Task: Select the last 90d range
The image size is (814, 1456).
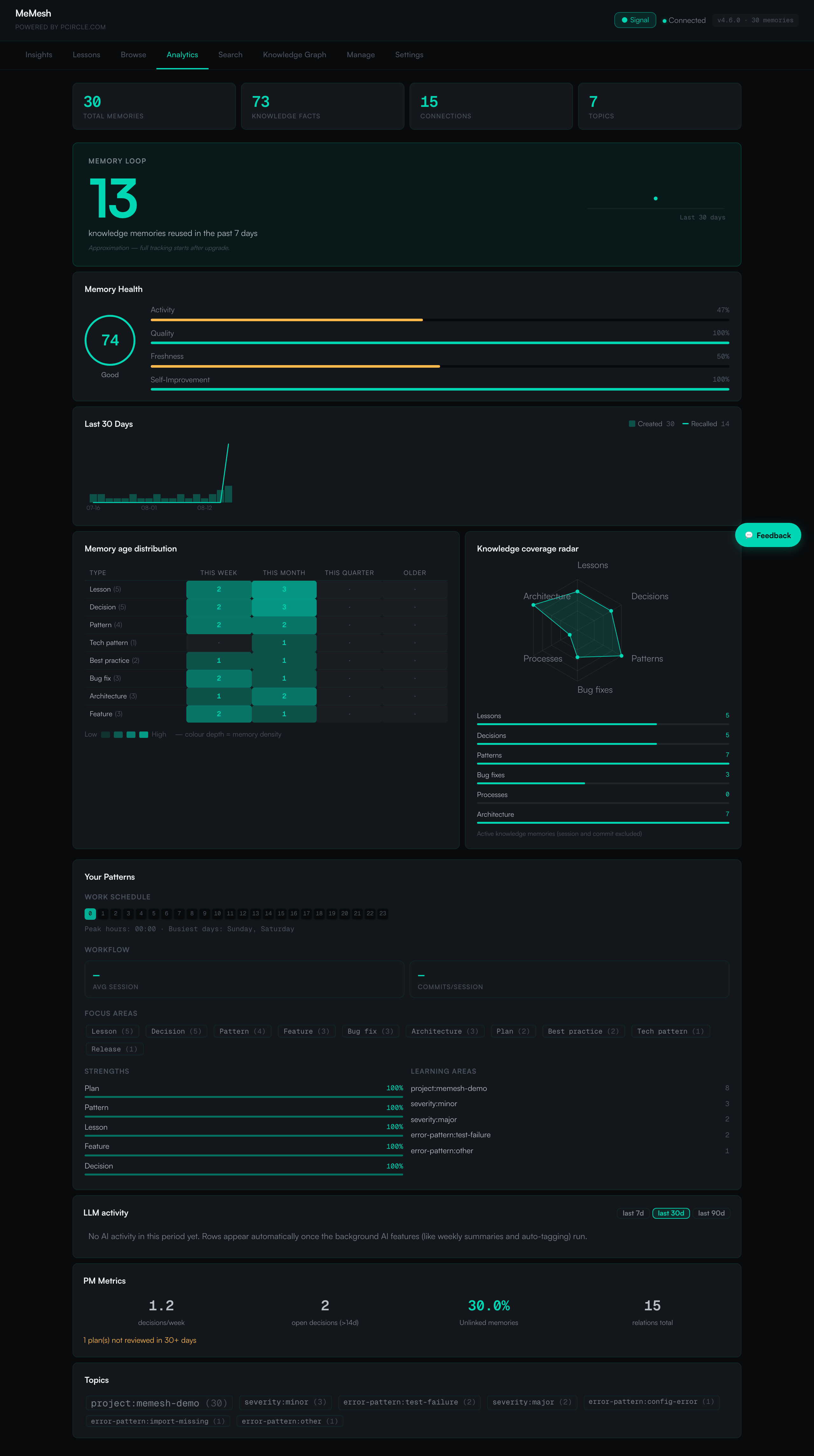Action: (711, 1213)
